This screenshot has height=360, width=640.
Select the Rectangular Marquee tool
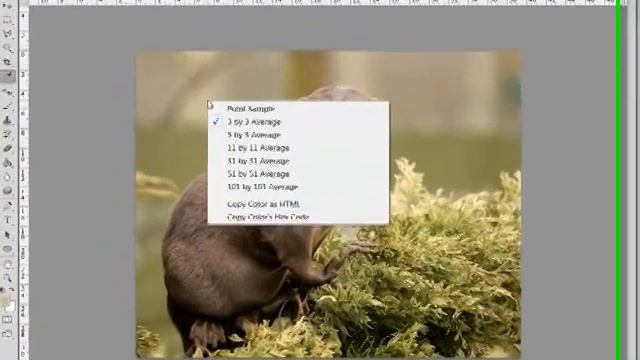tap(7, 20)
